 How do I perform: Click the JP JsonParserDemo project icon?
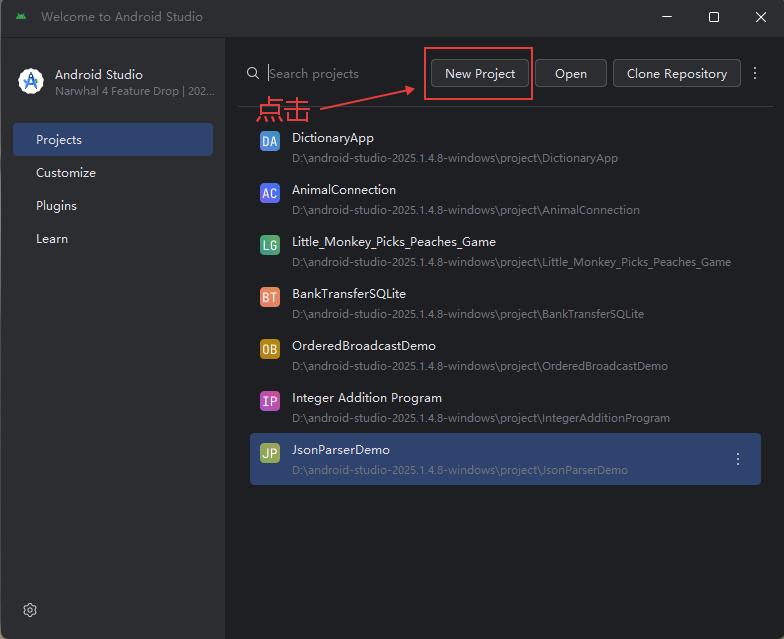(x=270, y=453)
